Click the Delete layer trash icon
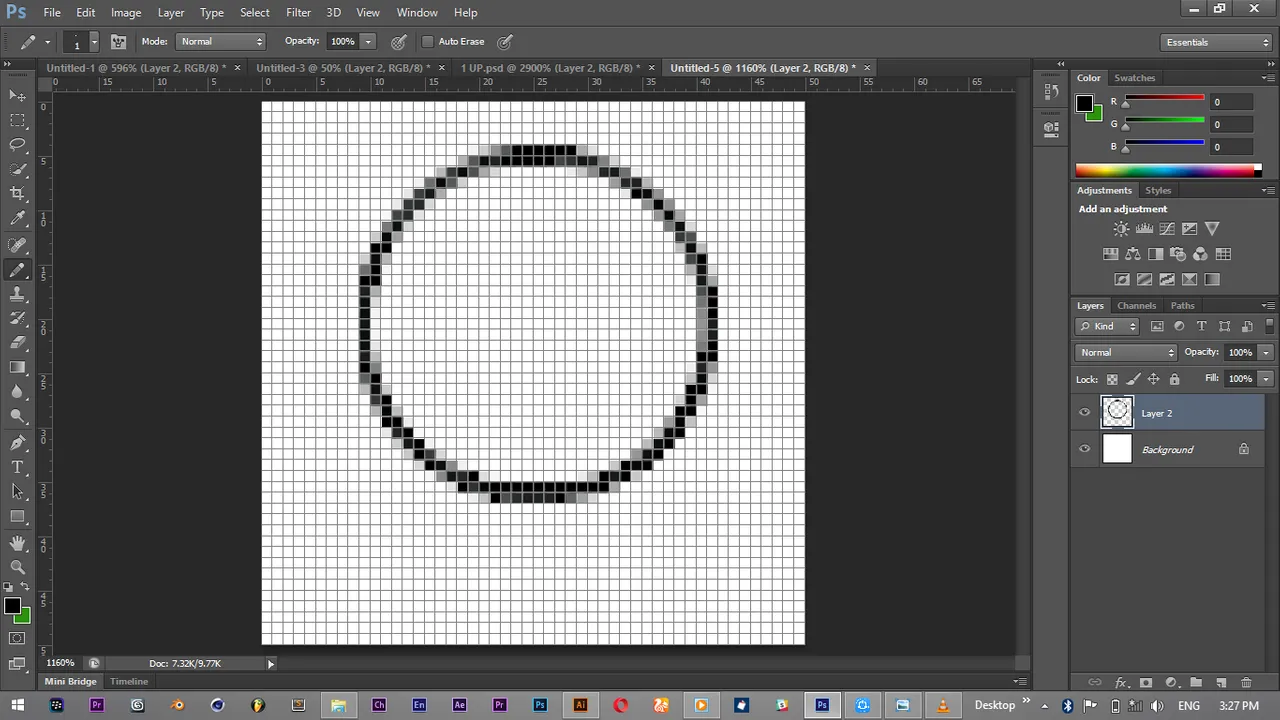 click(1246, 683)
